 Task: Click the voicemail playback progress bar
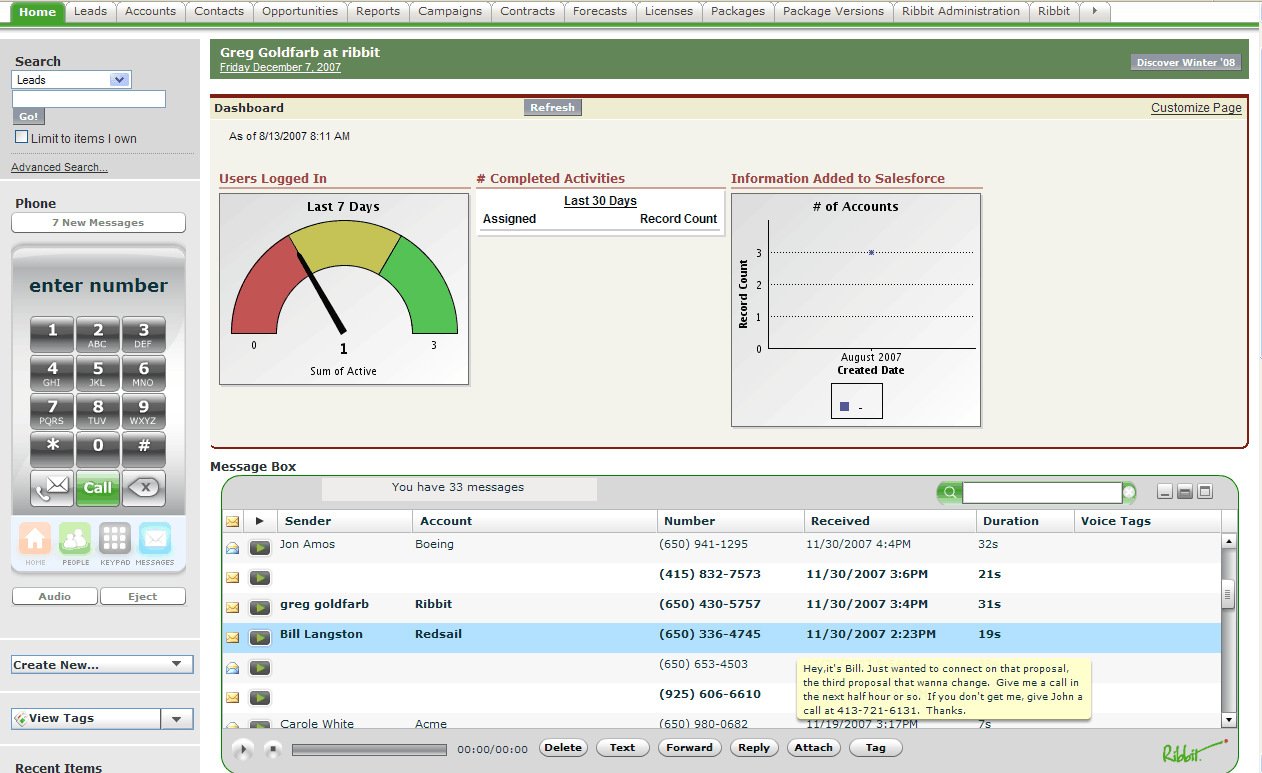(369, 749)
